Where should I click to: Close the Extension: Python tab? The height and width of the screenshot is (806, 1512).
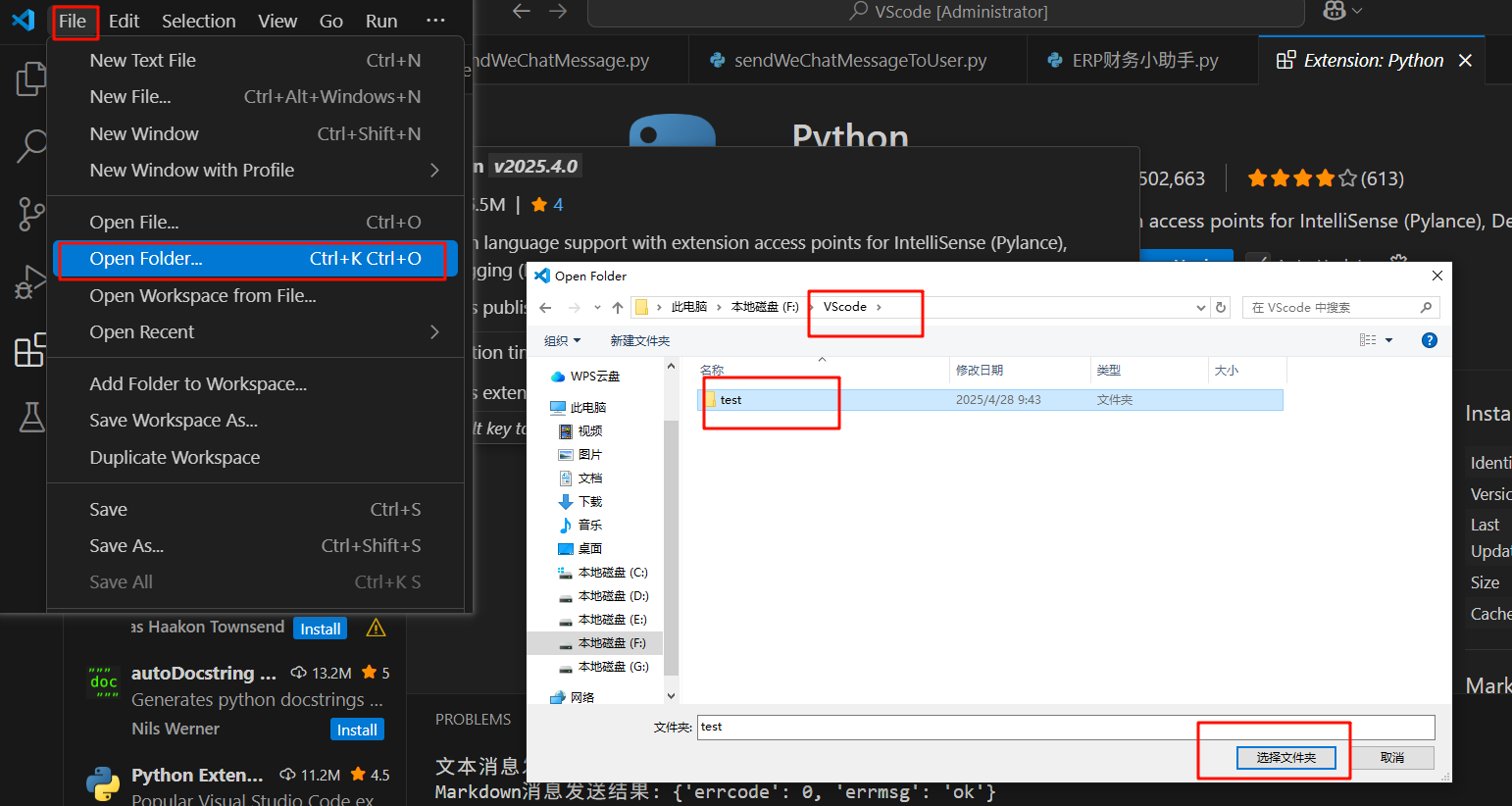click(1465, 61)
